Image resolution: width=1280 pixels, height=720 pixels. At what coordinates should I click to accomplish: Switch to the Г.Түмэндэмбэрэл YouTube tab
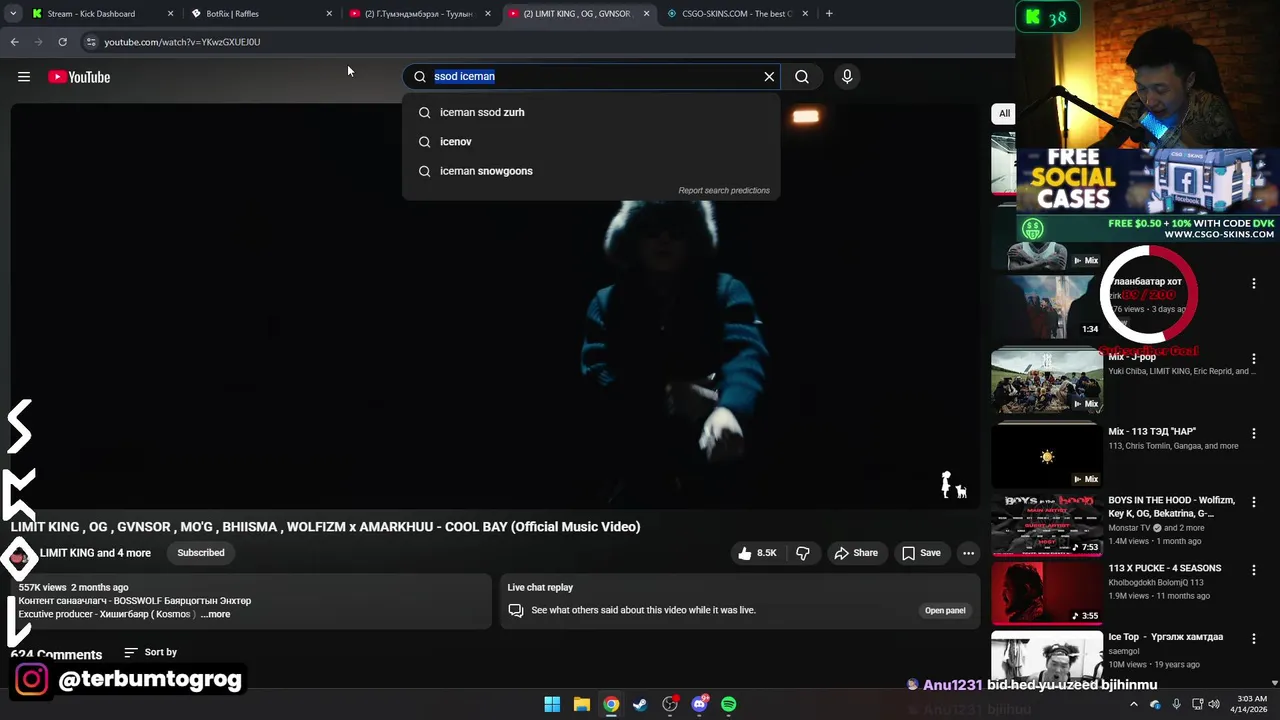coord(420,14)
